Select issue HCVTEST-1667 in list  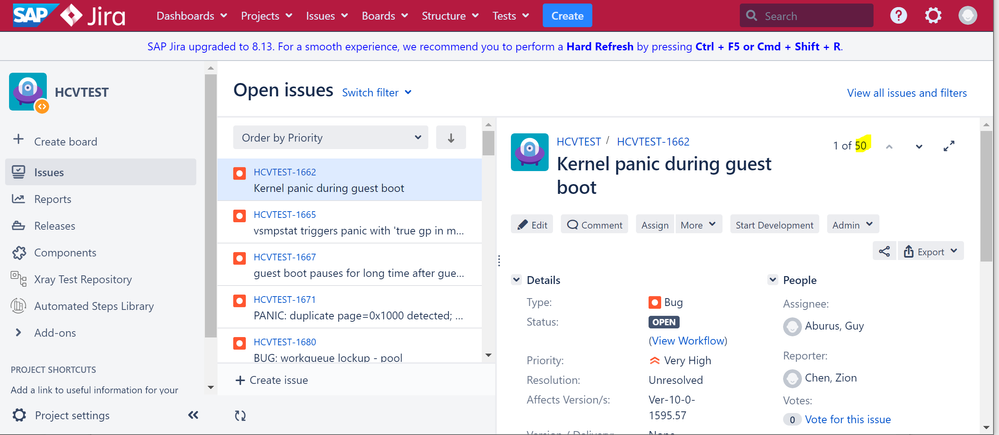[350, 265]
